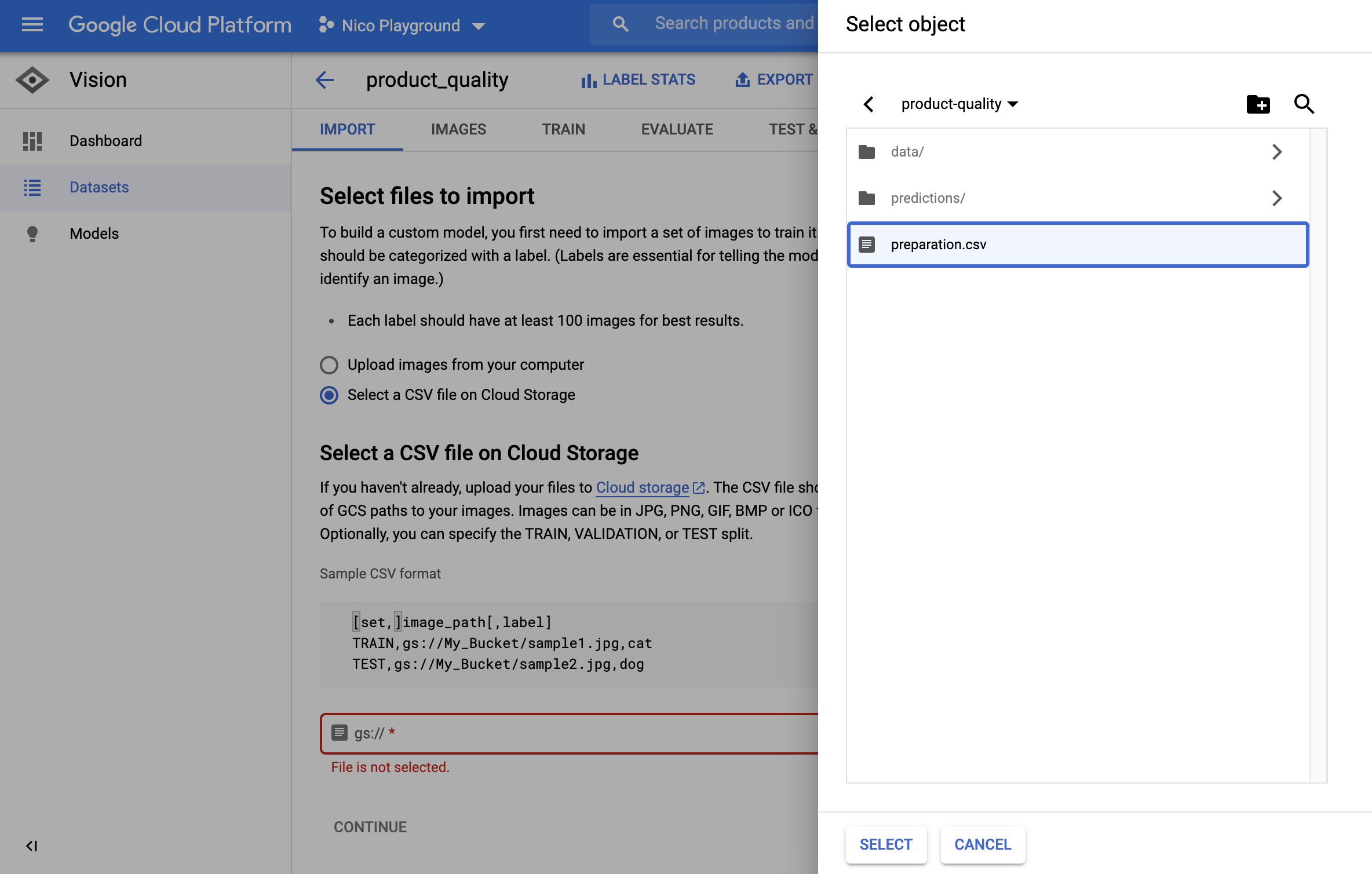Viewport: 1372px width, 874px height.
Task: Collapse the left sidebar navigation
Action: click(32, 846)
